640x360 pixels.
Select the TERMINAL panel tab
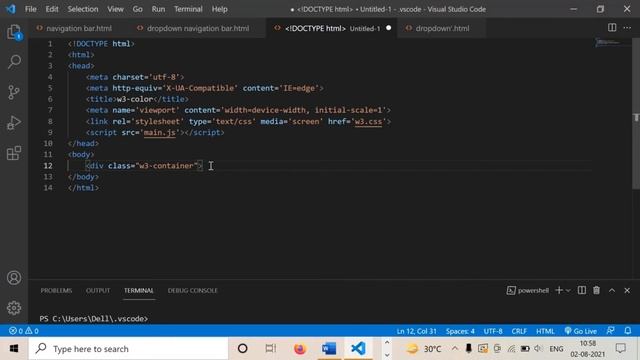[x=139, y=290]
